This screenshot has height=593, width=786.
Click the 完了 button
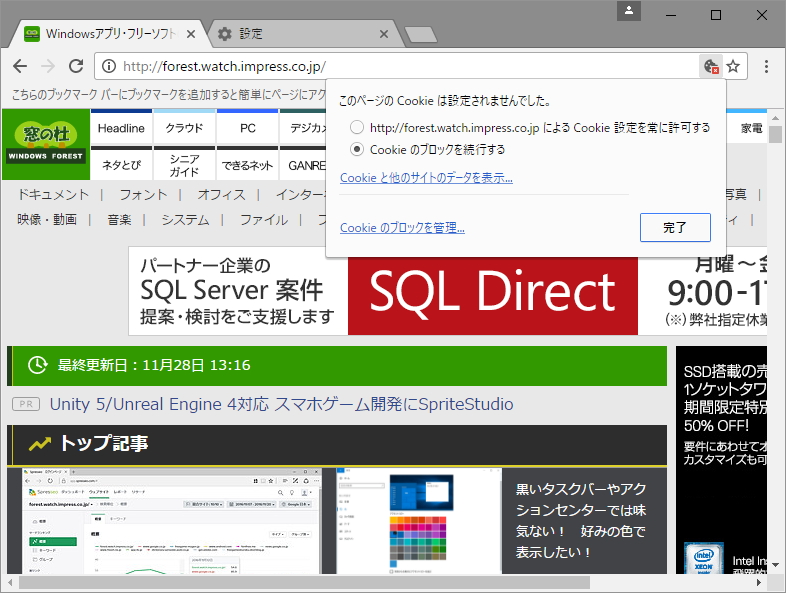[675, 228]
